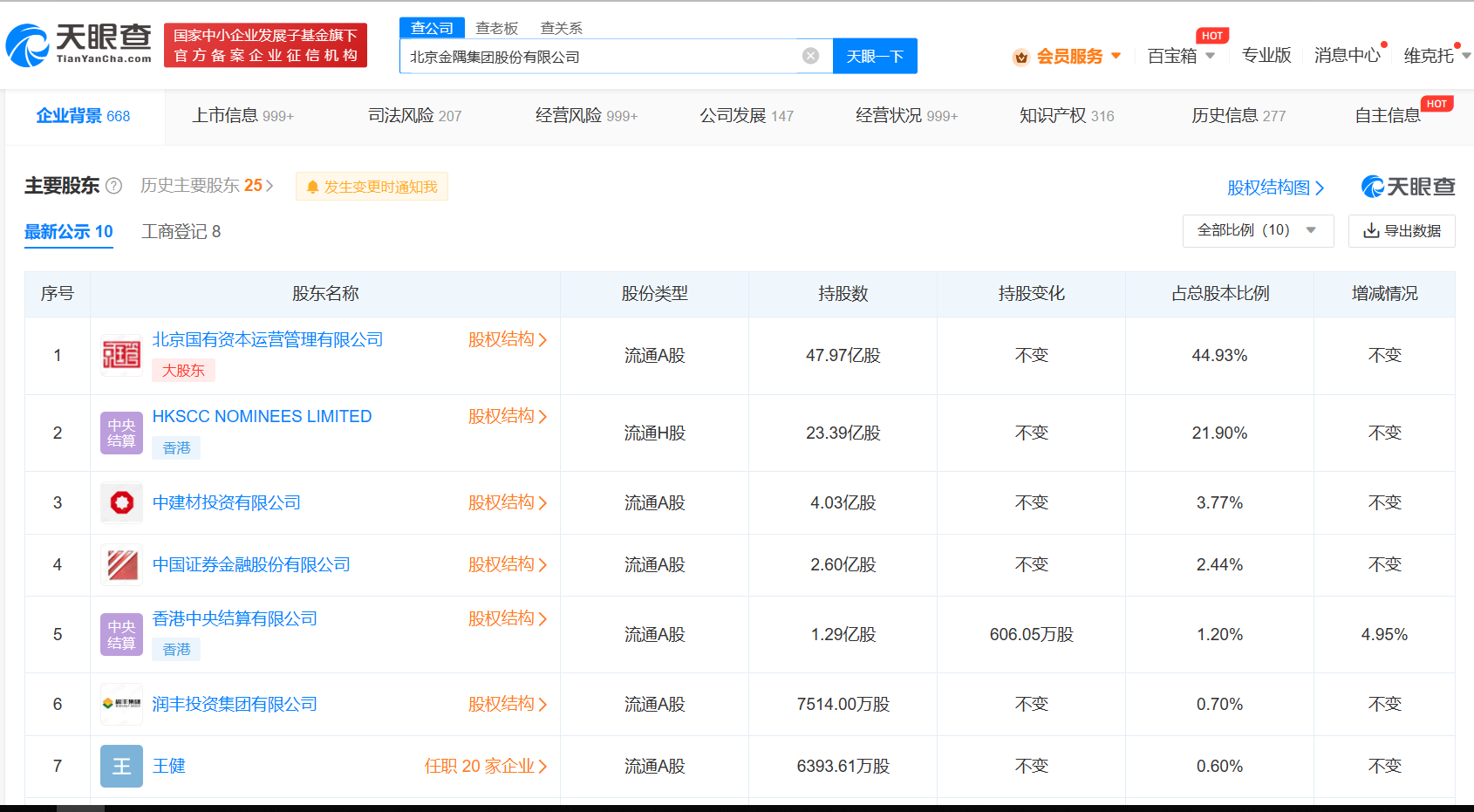Viewport: 1474px width, 812px height.
Task: Click the 天眼一下 search button
Action: [x=874, y=56]
